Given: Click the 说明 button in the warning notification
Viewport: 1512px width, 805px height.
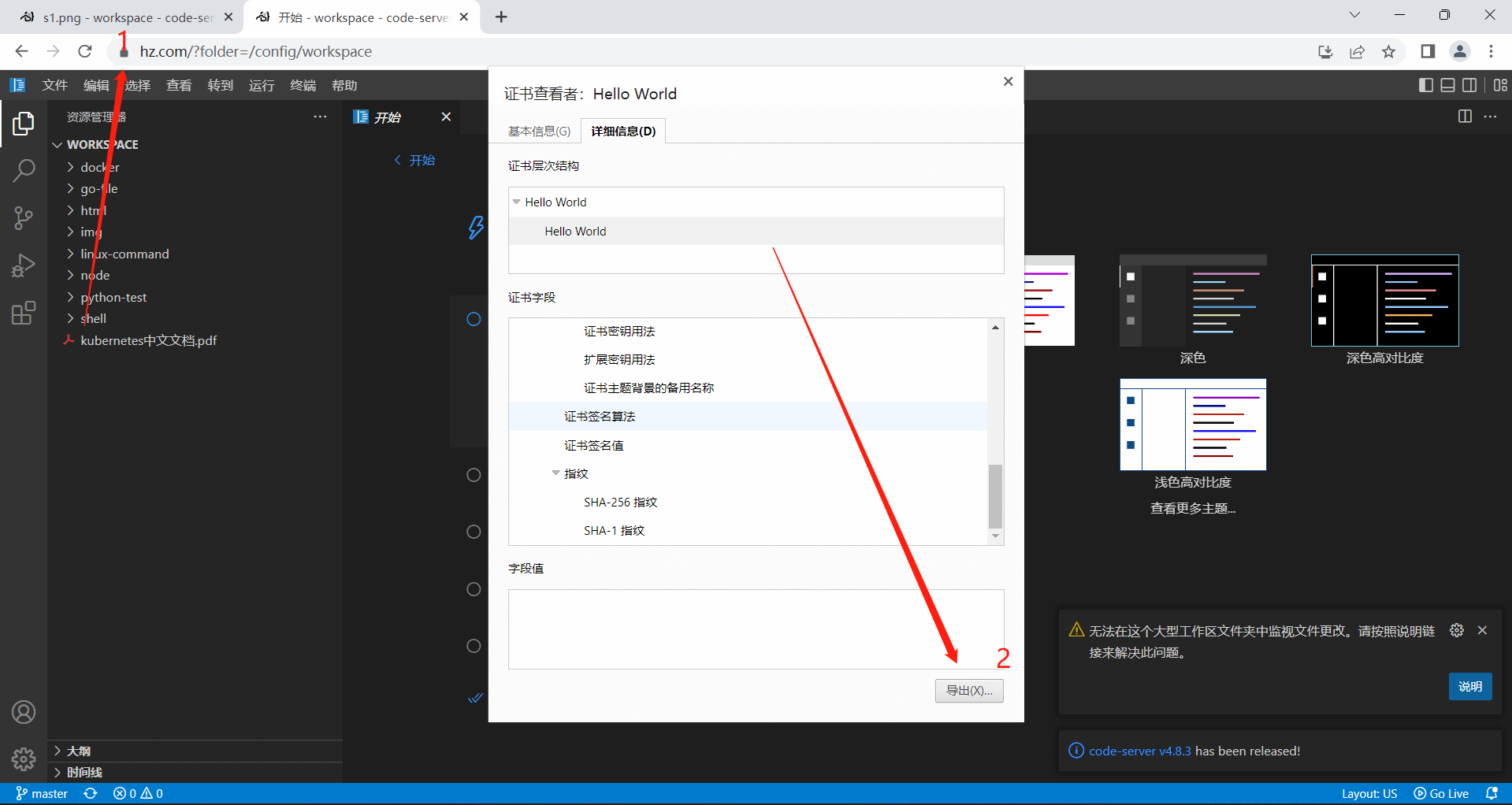Looking at the screenshot, I should (x=1469, y=686).
